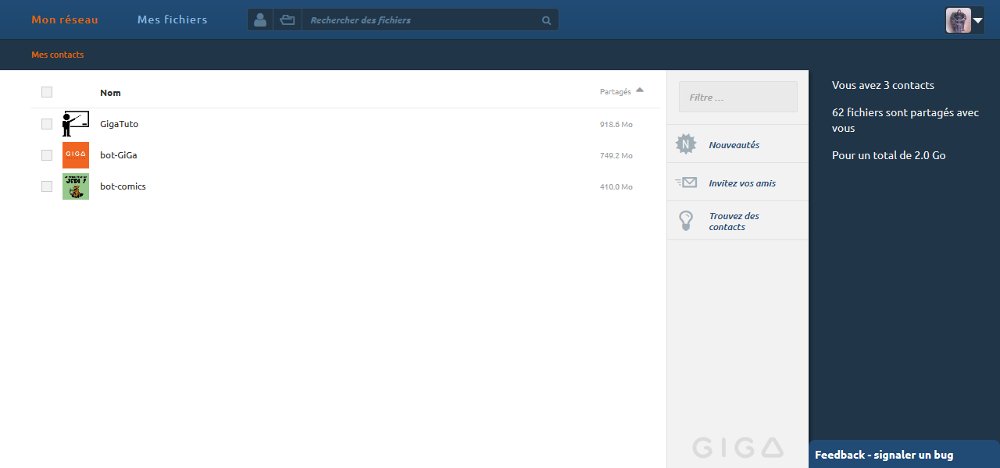
Task: Click the Partagés sort arrow
Action: tap(640, 90)
